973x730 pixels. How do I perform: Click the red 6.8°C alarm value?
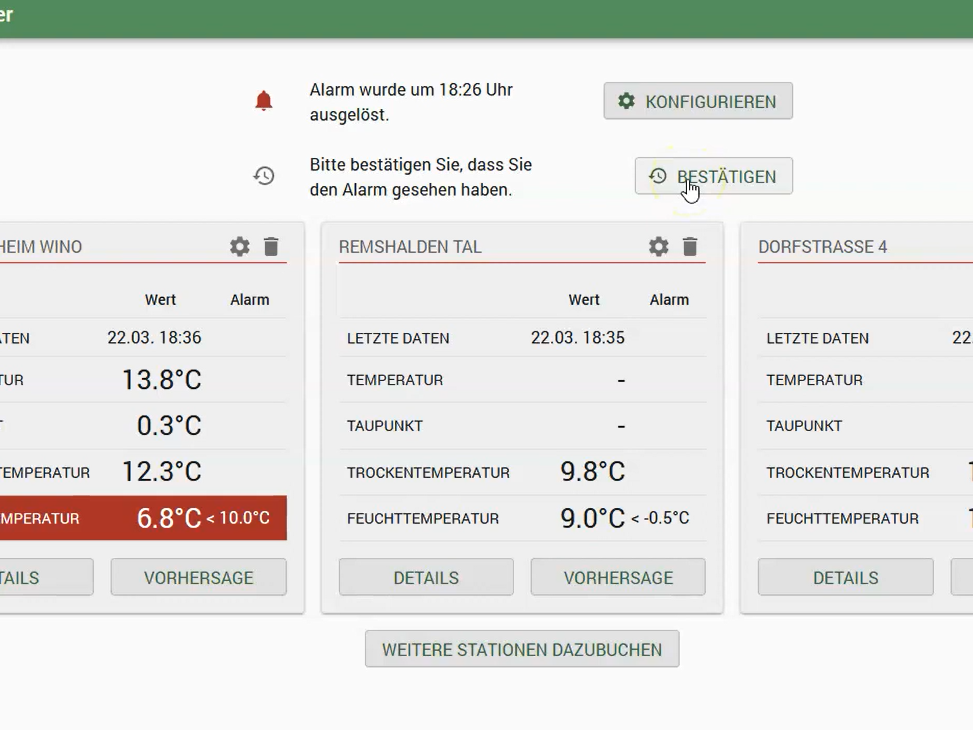coord(169,518)
